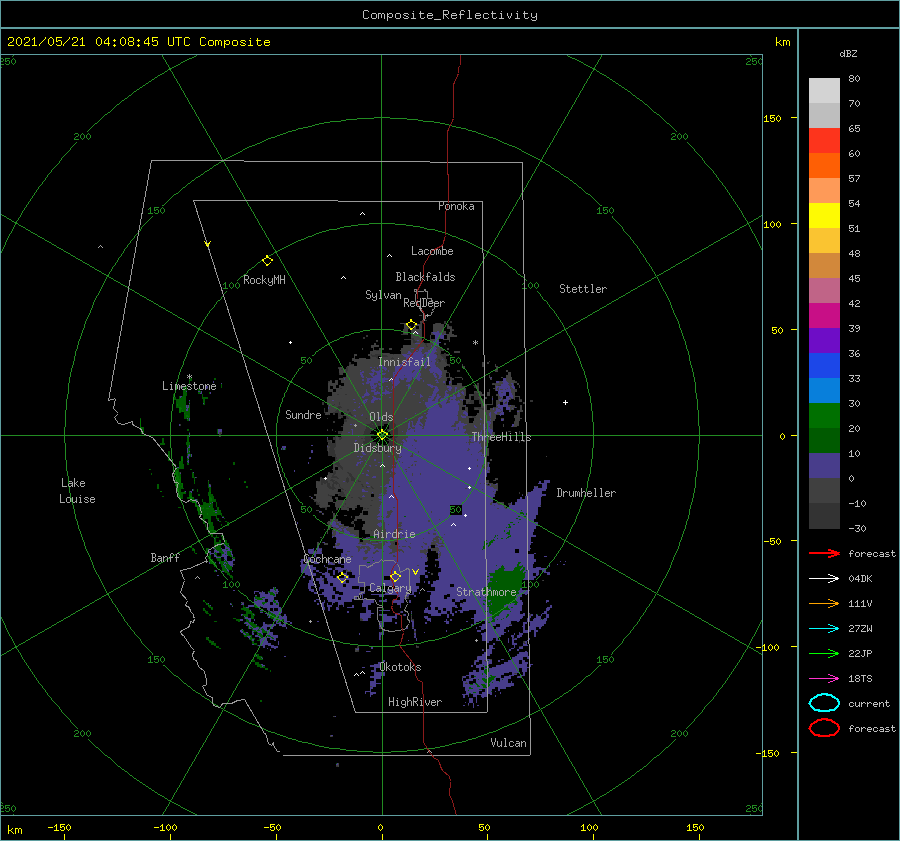900x841 pixels.
Task: Click the Stettler city label
Action: 583,289
